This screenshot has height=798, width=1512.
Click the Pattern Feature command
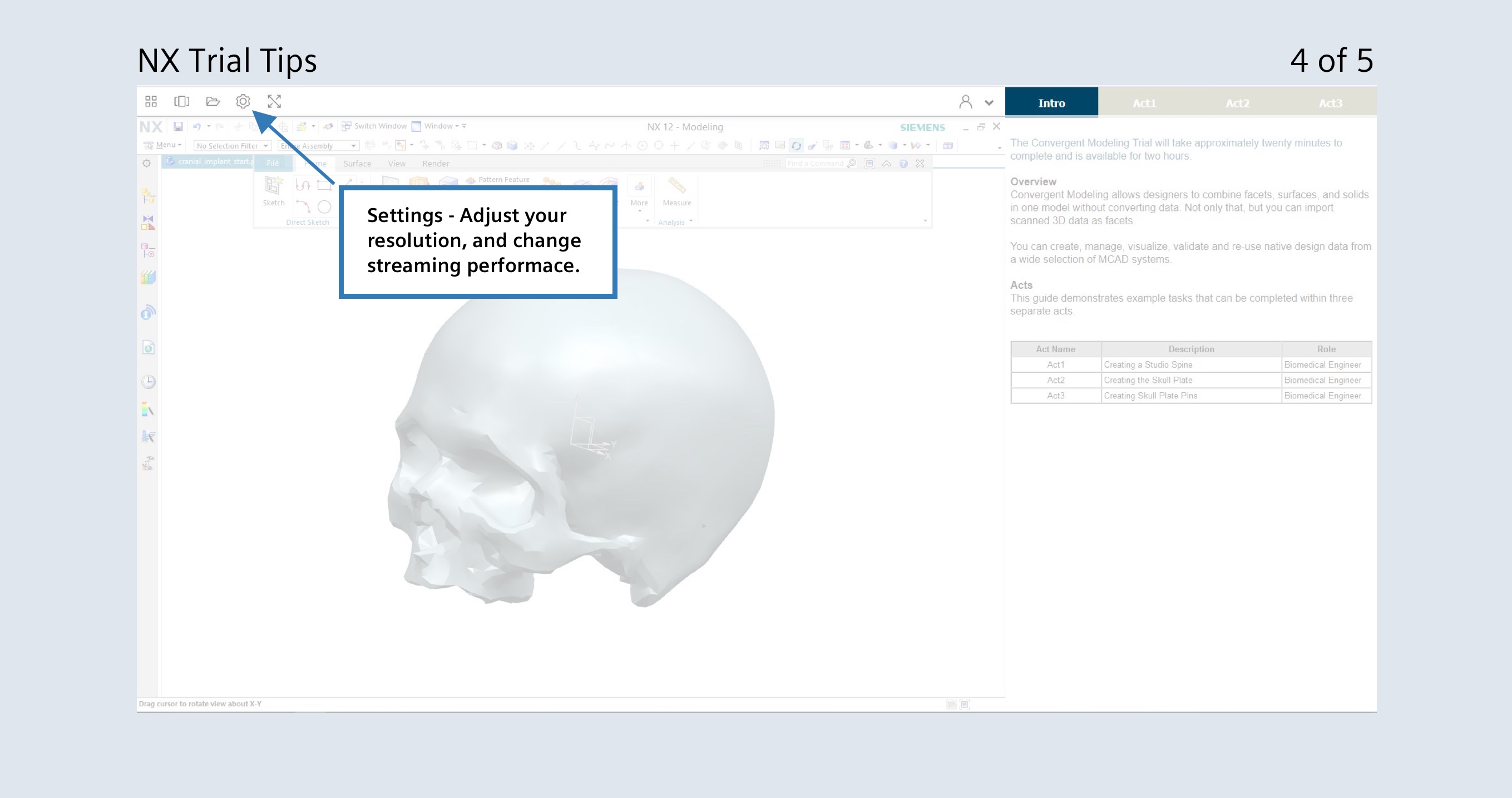coord(498,180)
